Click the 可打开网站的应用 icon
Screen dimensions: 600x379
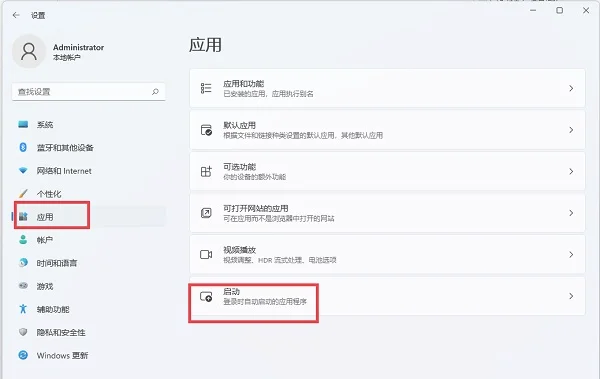pyautogui.click(x=206, y=213)
